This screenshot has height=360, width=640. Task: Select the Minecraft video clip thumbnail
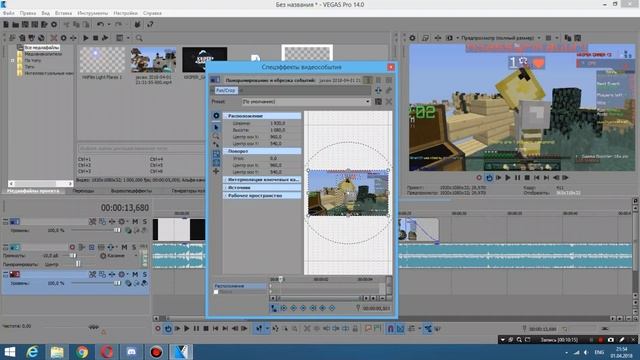[153, 60]
